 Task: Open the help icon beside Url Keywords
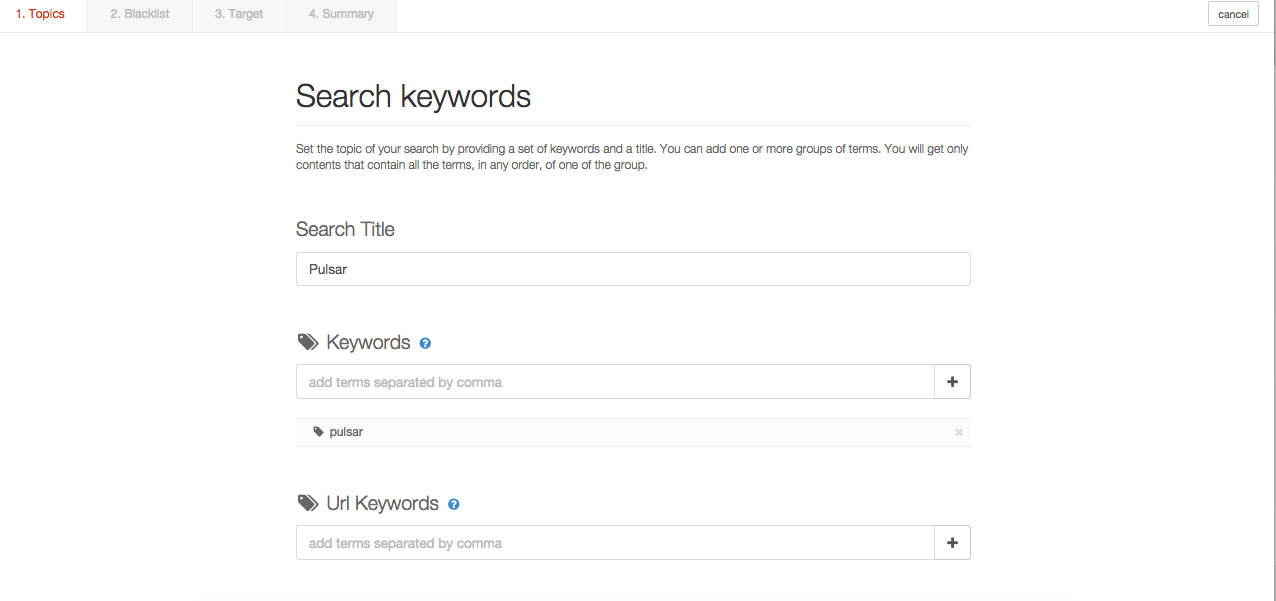(454, 504)
